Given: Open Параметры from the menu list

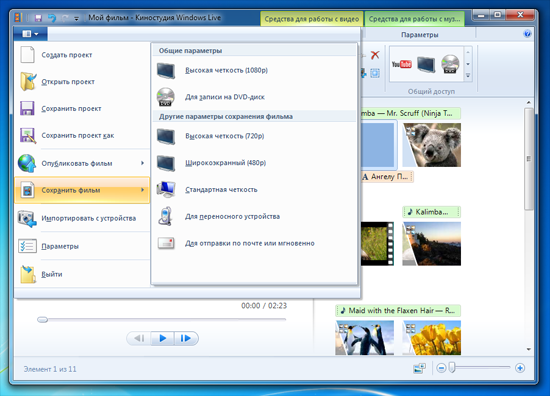Looking at the screenshot, I should (x=82, y=246).
